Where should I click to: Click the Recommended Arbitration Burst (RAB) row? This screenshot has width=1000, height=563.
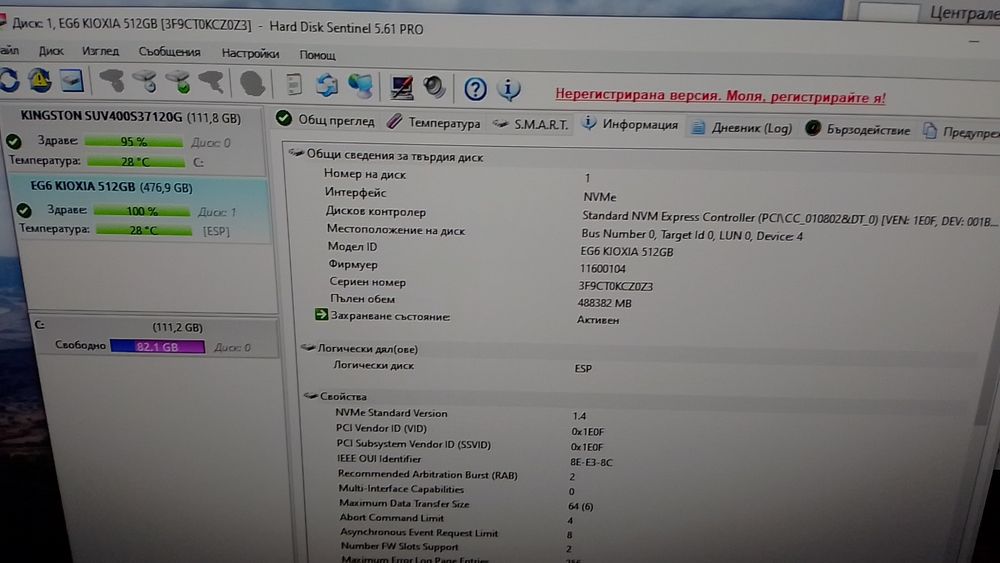click(644, 476)
